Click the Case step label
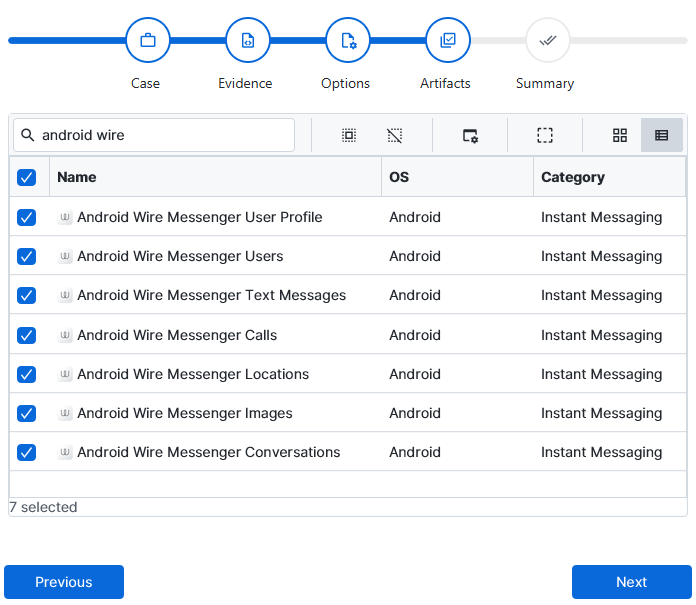Image resolution: width=696 pixels, height=605 pixels. (x=146, y=83)
